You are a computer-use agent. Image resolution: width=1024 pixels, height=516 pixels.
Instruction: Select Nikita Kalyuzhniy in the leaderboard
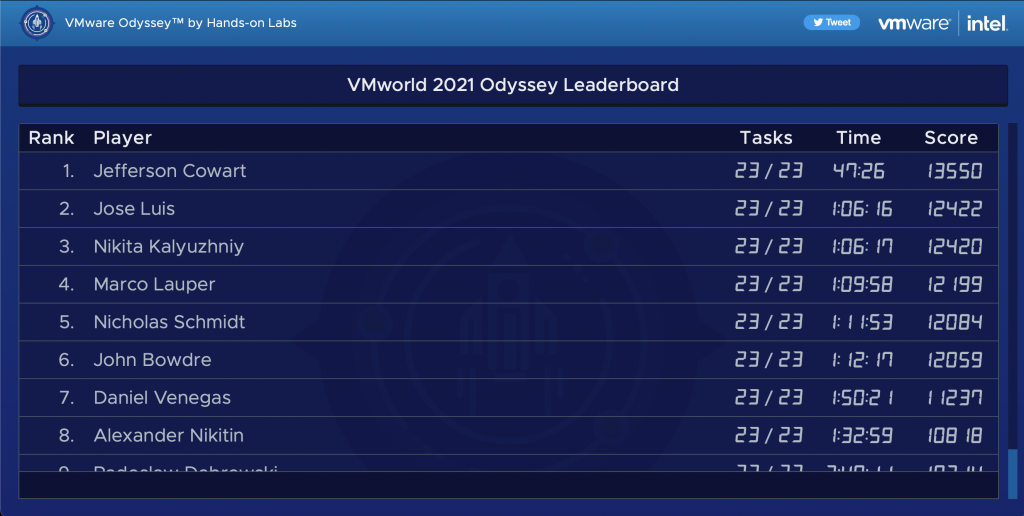[168, 247]
